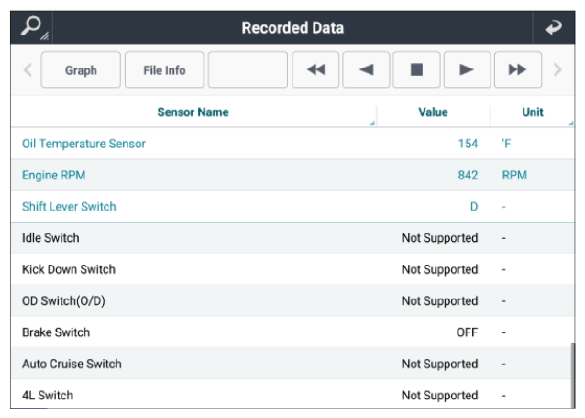Click the OFF value for Brake Switch
The width and height of the screenshot is (585, 418).
click(x=467, y=332)
